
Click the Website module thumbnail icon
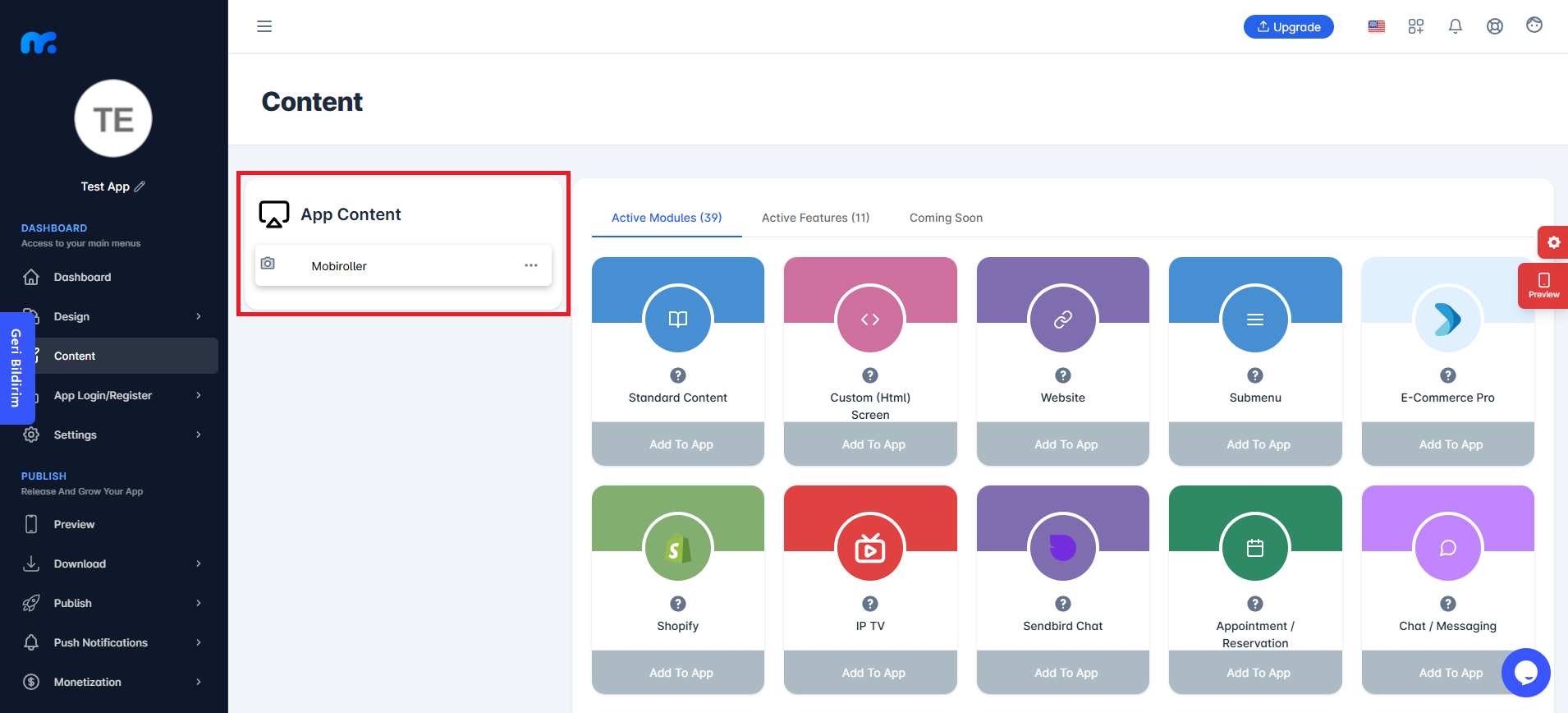point(1063,319)
